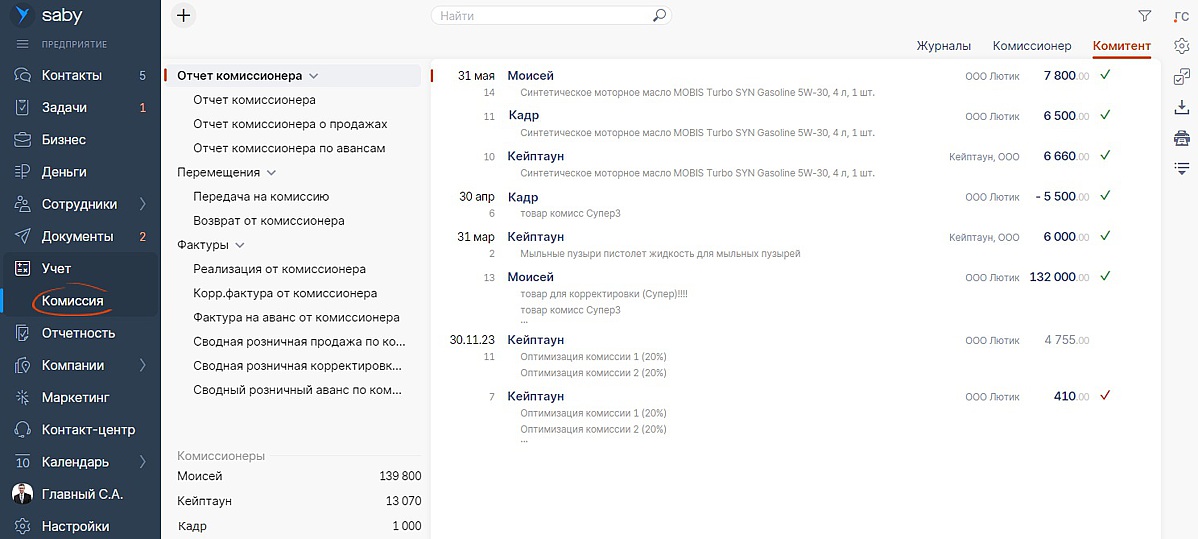The height and width of the screenshot is (539, 1198).
Task: Expand the Сотрудники sidebar item
Action: 142,204
